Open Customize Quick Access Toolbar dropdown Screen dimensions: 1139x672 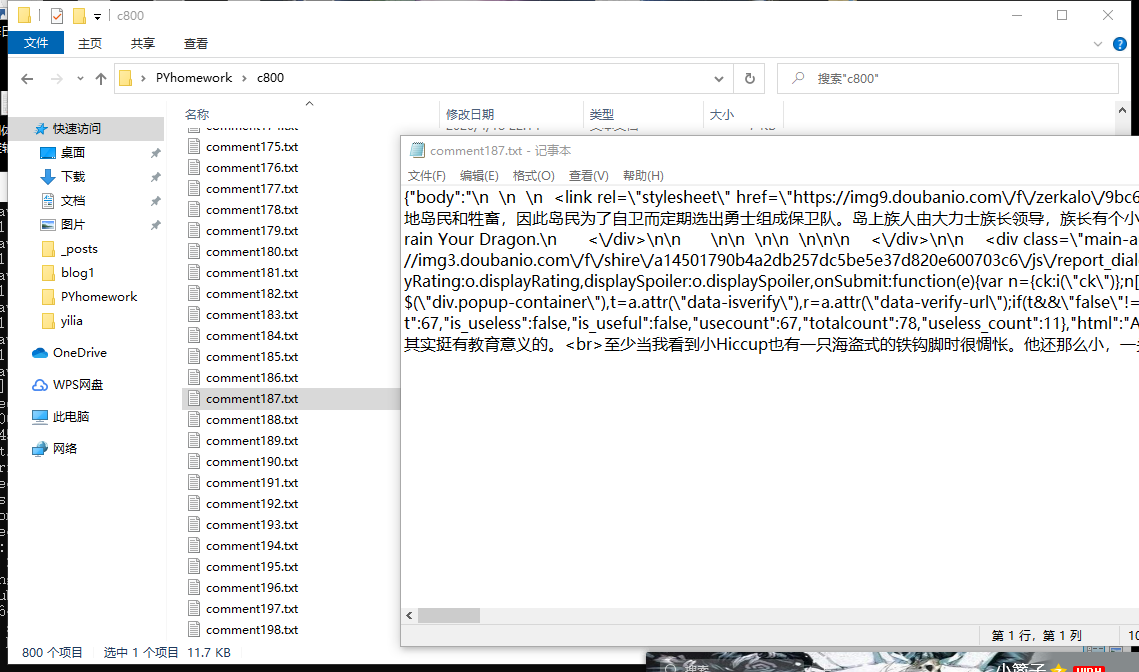click(x=97, y=16)
